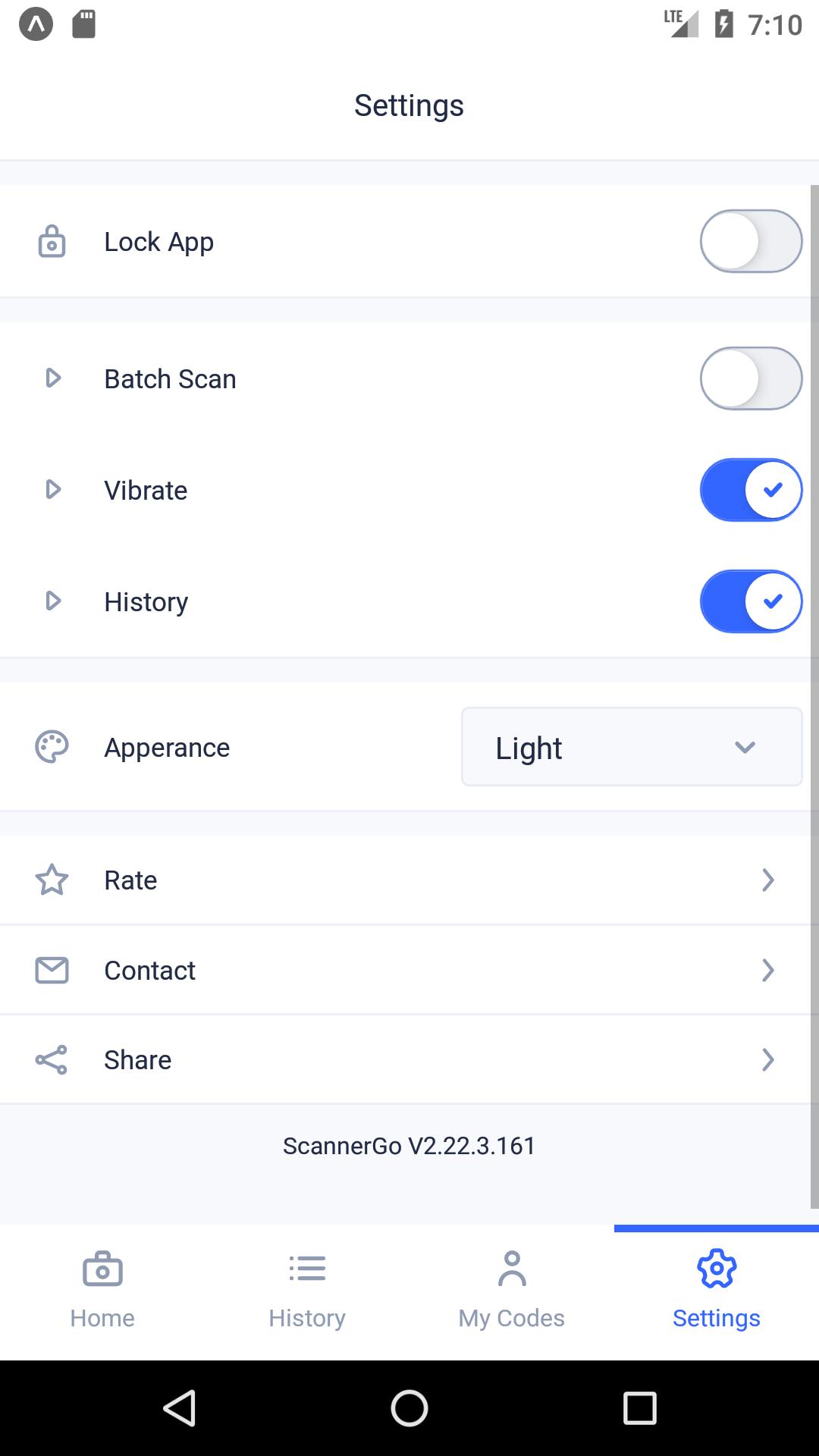Image resolution: width=819 pixels, height=1456 pixels.
Task: Click the triangle icon beside History setting
Action: [x=53, y=601]
